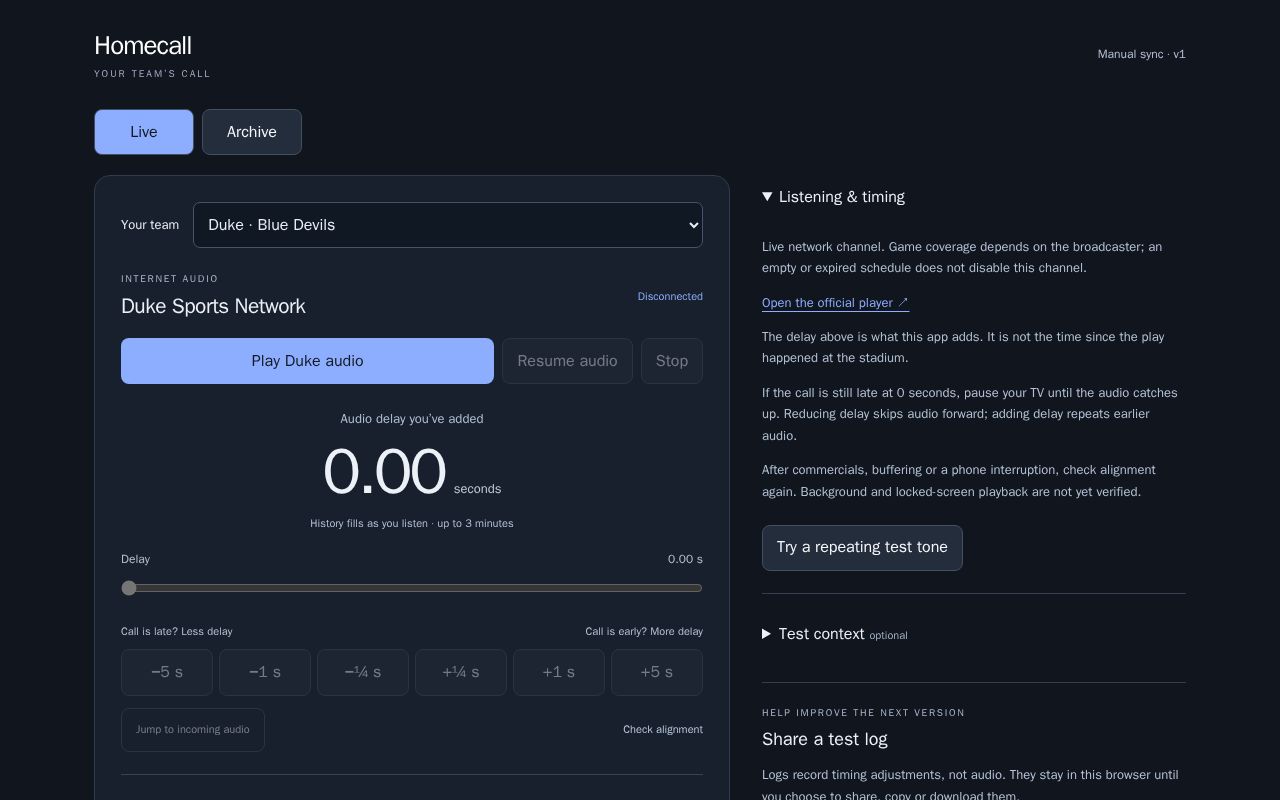Click the 0.00 seconds delay readout

[412, 472]
